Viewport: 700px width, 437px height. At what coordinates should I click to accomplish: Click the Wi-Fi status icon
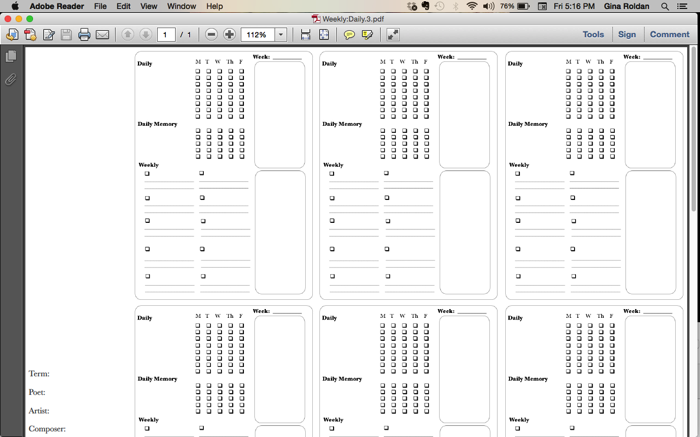pos(471,6)
